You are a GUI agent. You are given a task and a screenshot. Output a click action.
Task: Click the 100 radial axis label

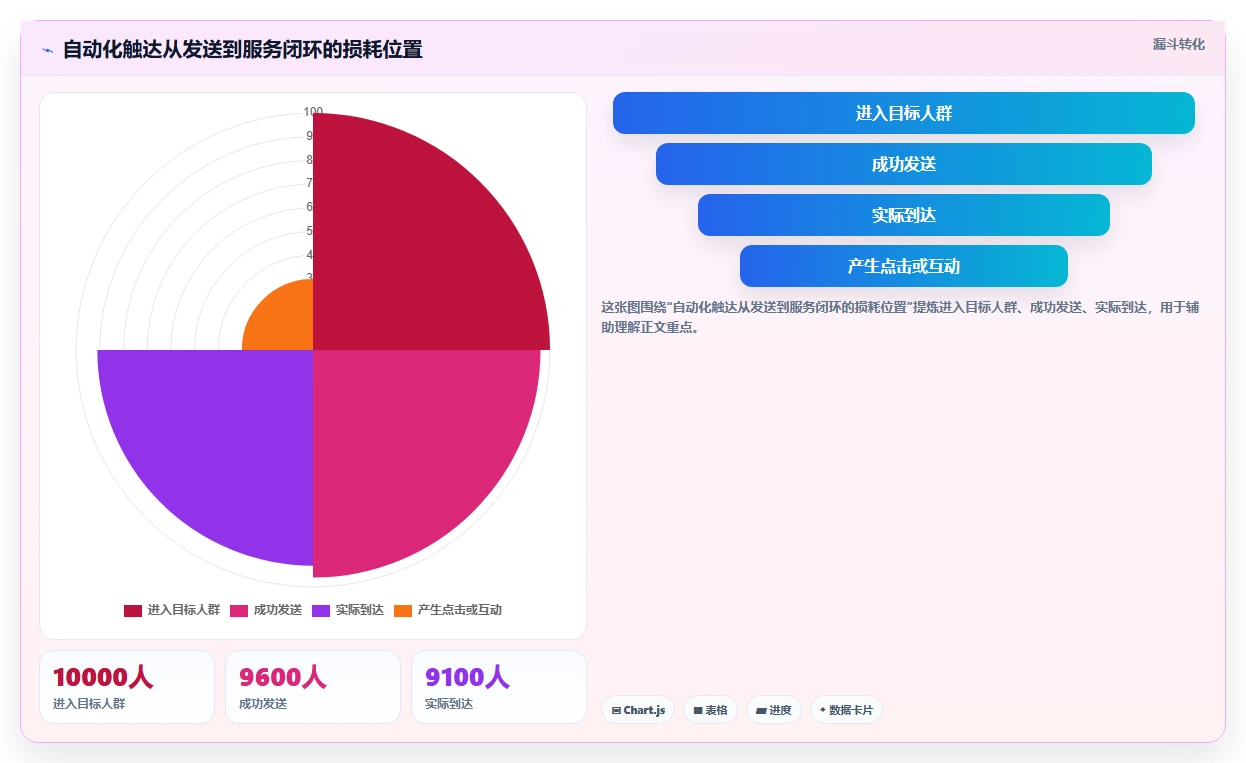click(313, 112)
